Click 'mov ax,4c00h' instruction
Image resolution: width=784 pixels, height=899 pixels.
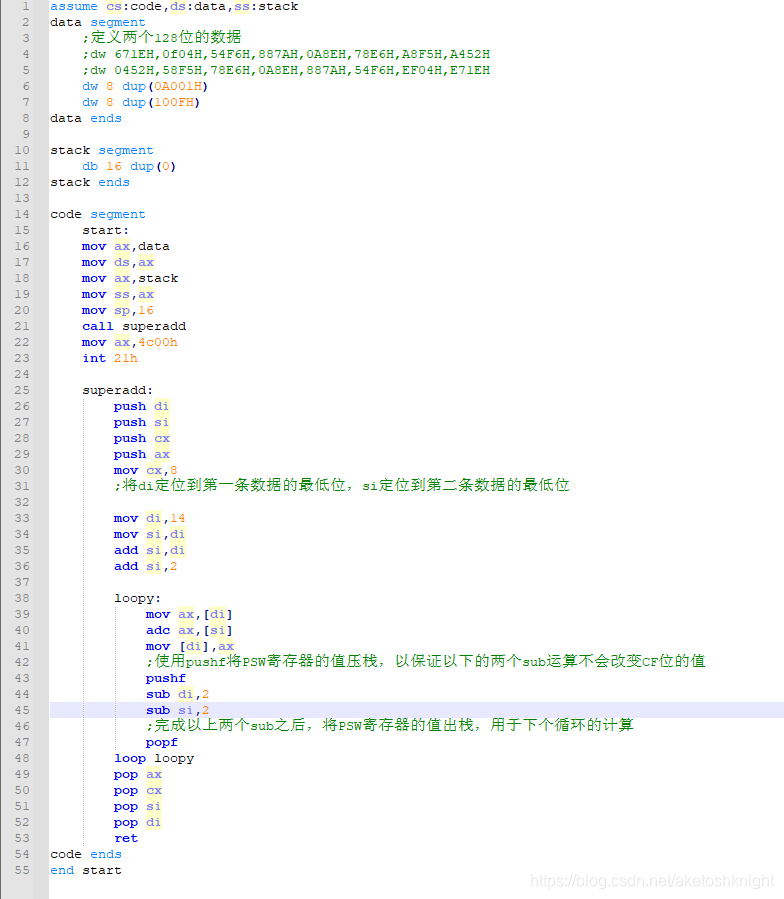[x=130, y=343]
